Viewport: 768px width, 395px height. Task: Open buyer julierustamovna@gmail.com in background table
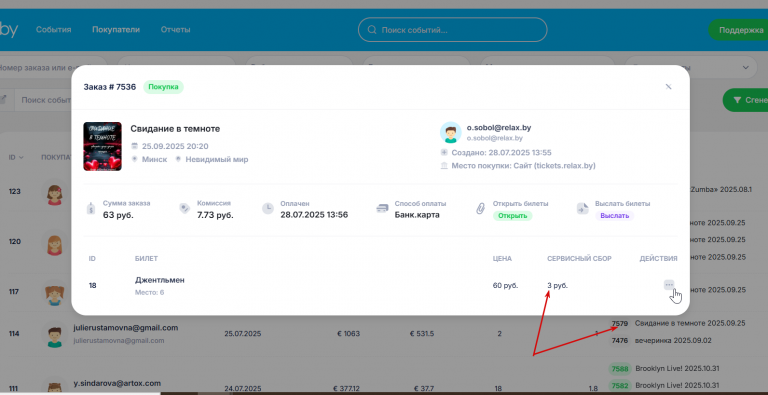point(126,327)
